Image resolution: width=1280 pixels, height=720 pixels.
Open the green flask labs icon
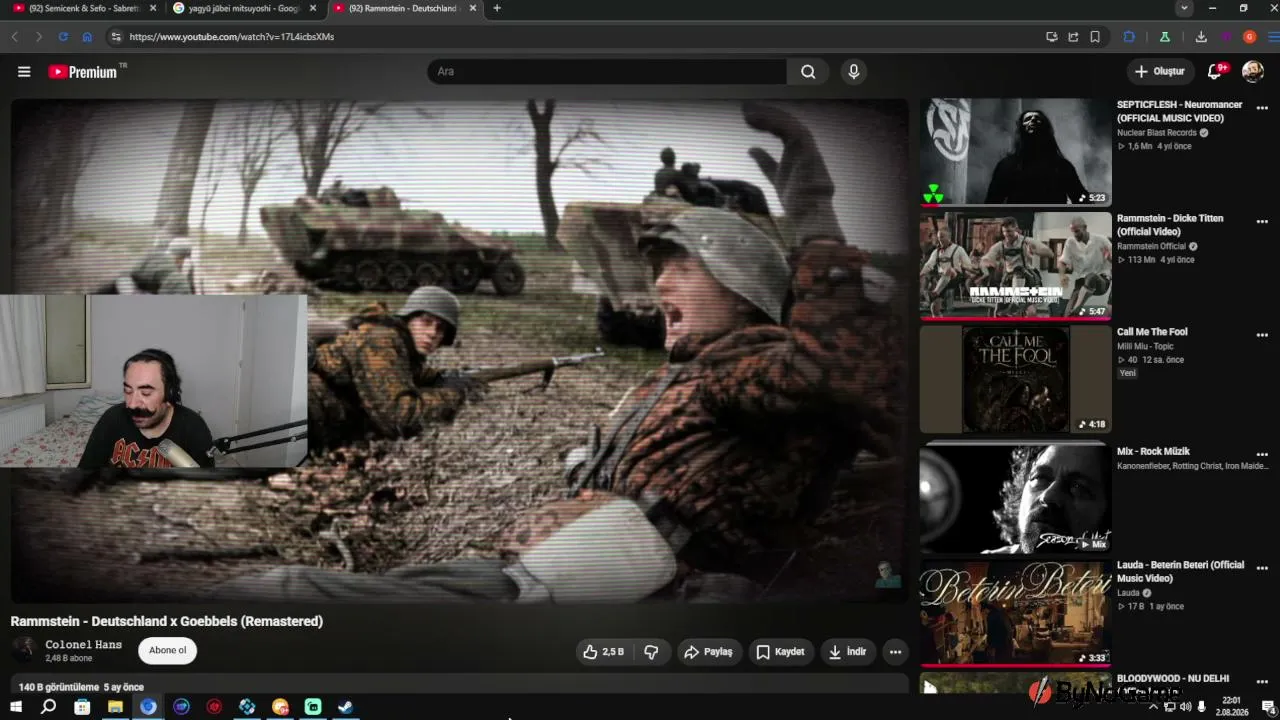(1164, 37)
